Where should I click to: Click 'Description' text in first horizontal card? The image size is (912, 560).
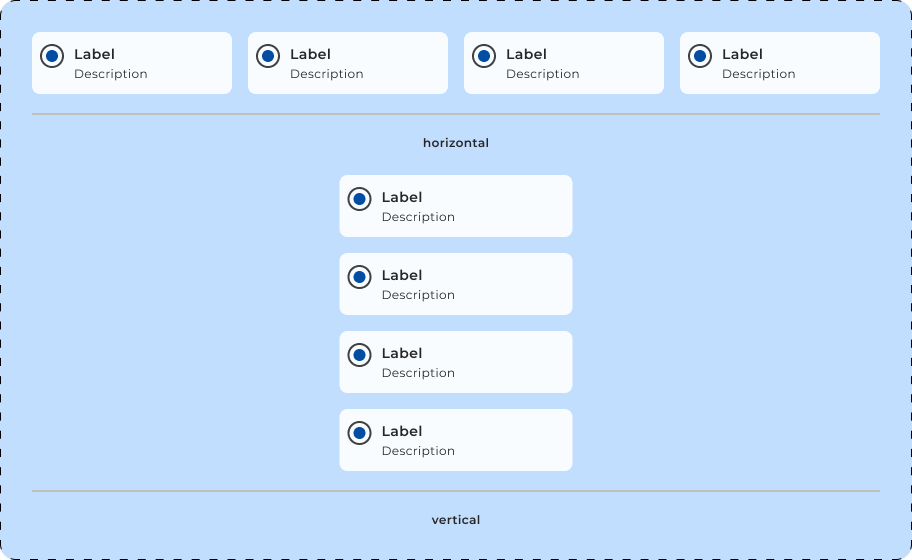[x=110, y=74]
